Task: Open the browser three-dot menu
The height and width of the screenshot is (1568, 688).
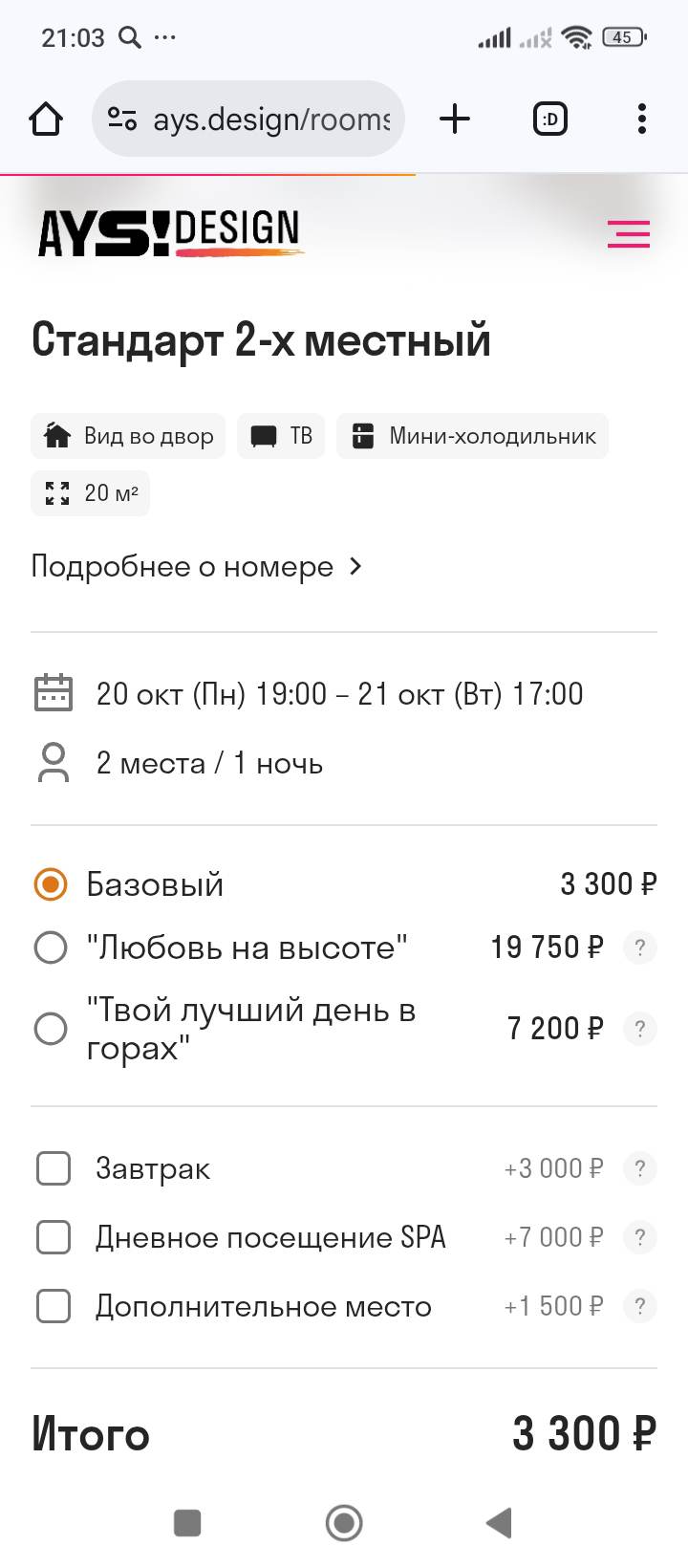Action: [x=641, y=120]
